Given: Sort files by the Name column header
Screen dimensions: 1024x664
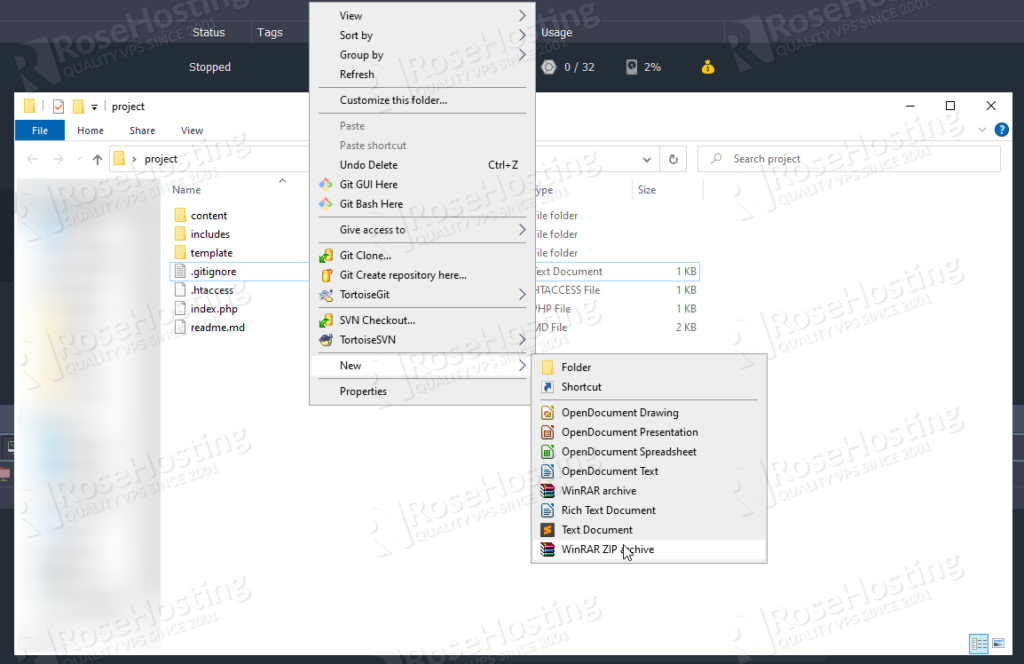Looking at the screenshot, I should tap(187, 190).
